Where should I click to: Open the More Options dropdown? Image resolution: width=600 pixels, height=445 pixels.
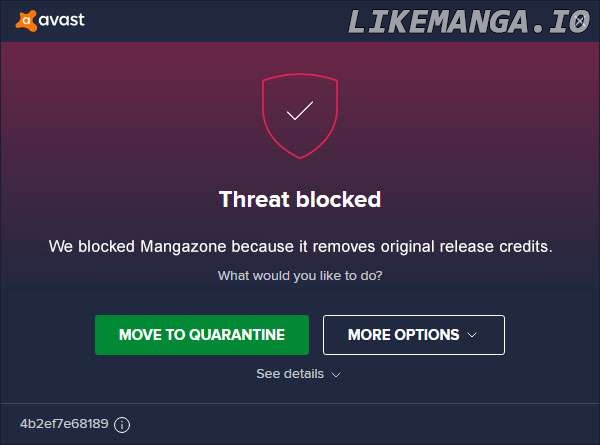pyautogui.click(x=413, y=335)
